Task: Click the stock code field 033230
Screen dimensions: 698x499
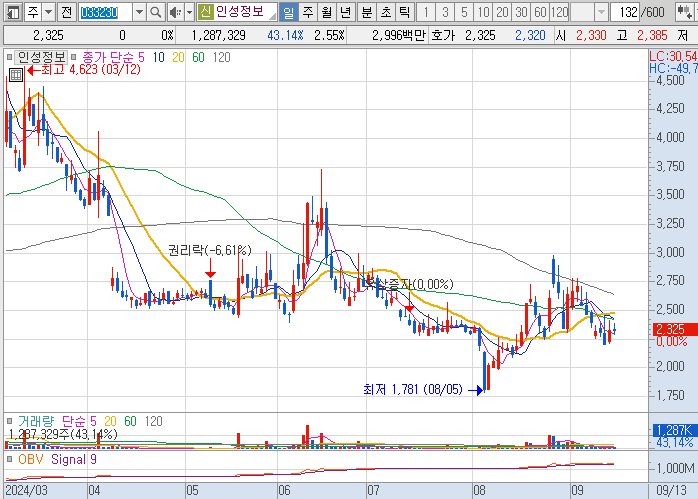Action: click(105, 12)
